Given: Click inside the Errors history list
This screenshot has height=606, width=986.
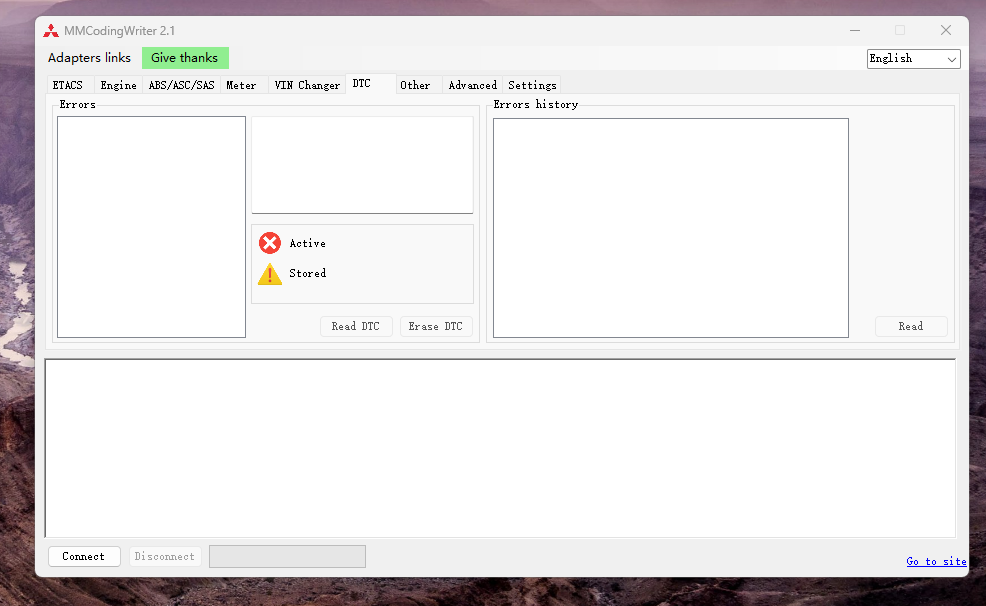Looking at the screenshot, I should [671, 228].
